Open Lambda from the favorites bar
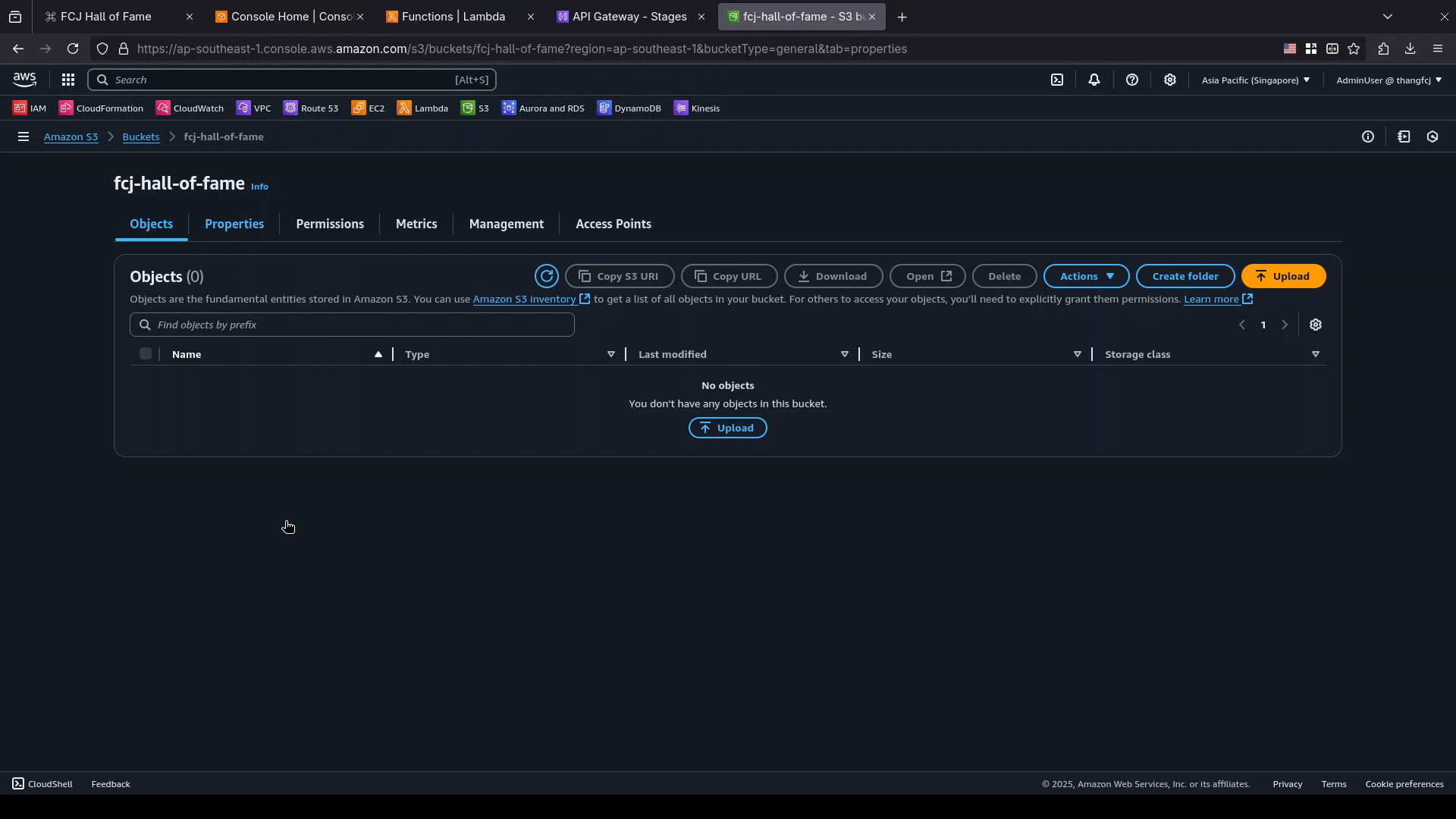 [x=422, y=108]
